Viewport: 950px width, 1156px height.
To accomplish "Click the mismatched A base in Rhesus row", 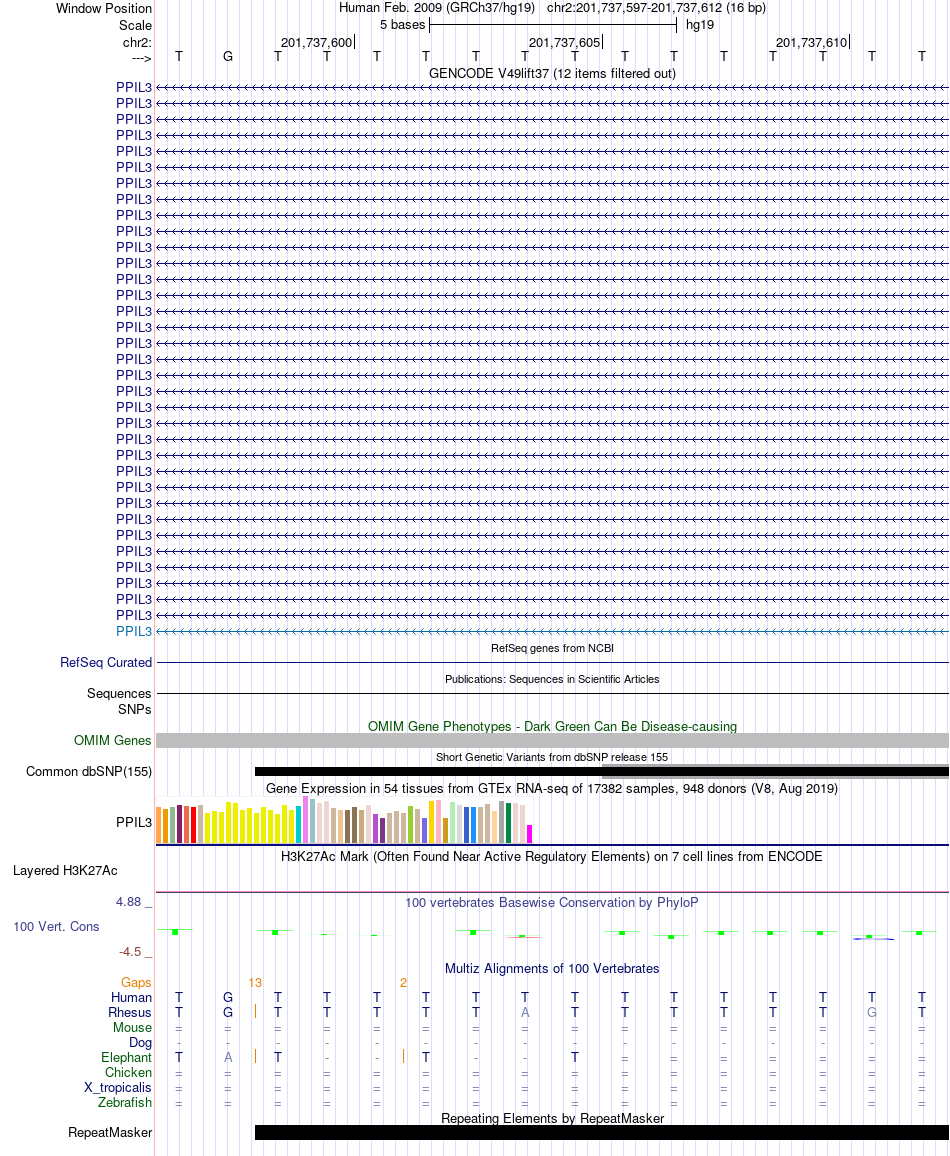I will 525,1013.
